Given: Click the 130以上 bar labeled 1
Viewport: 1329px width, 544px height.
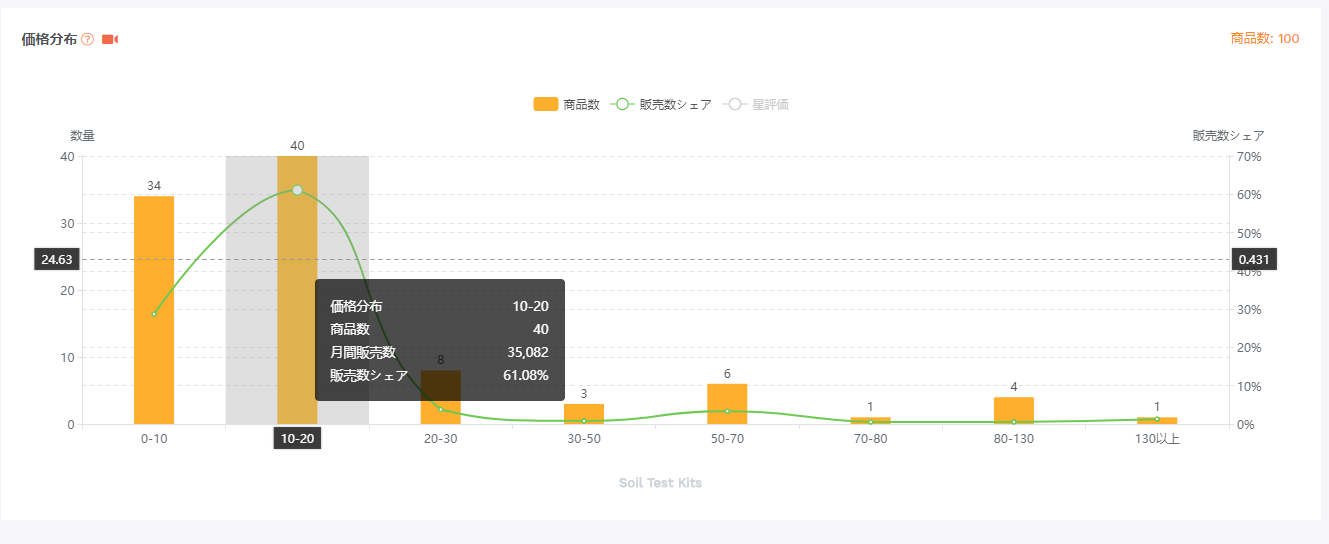Looking at the screenshot, I should click(1157, 420).
